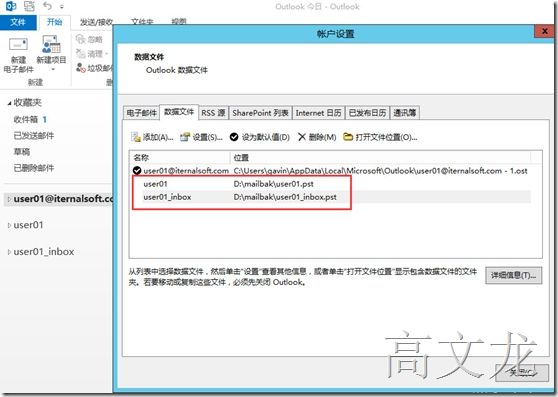
Task: Open the 已发送邮件 folder
Action: (34, 136)
